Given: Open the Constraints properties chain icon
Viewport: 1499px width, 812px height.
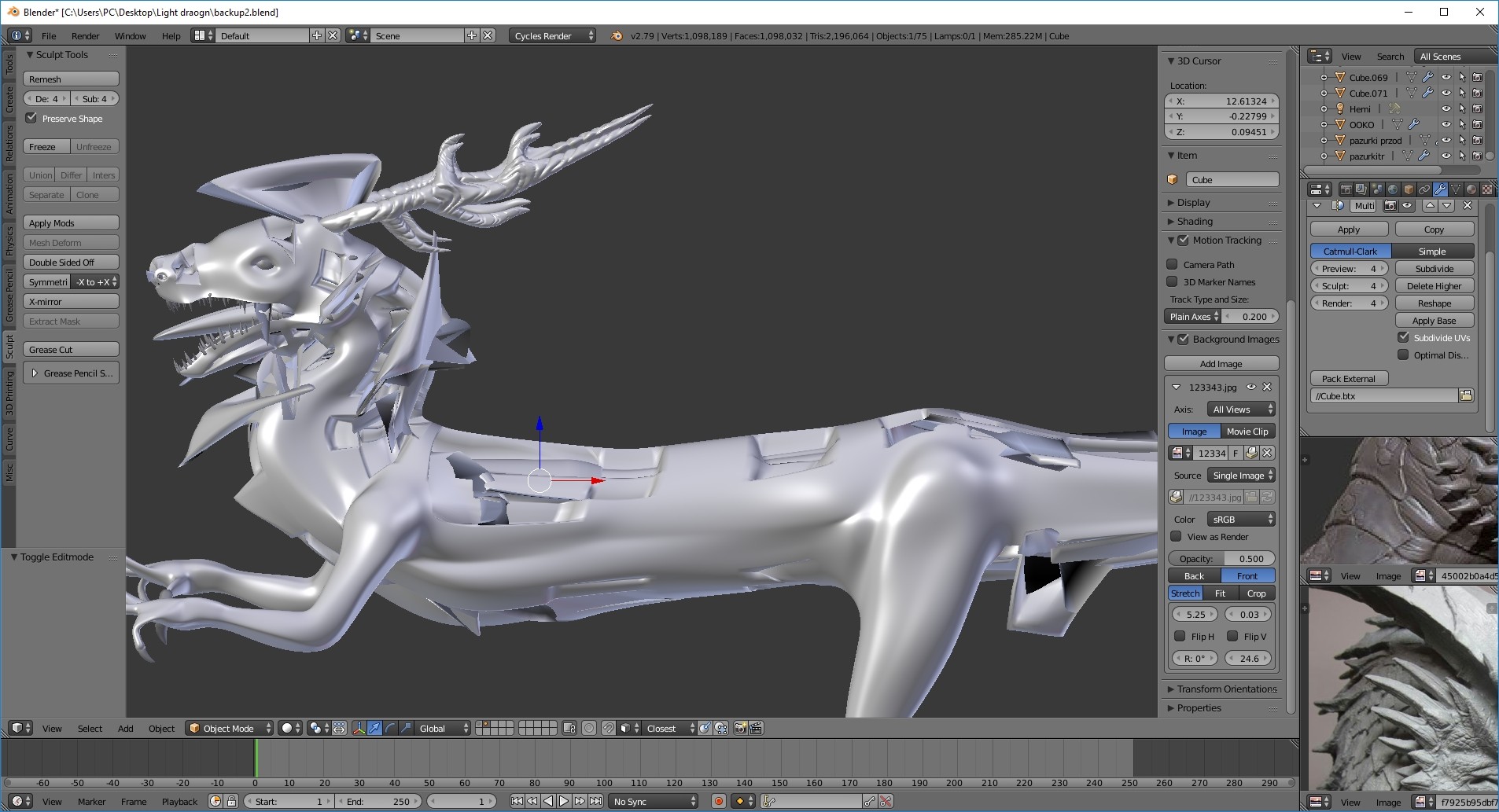Looking at the screenshot, I should pyautogui.click(x=1424, y=189).
